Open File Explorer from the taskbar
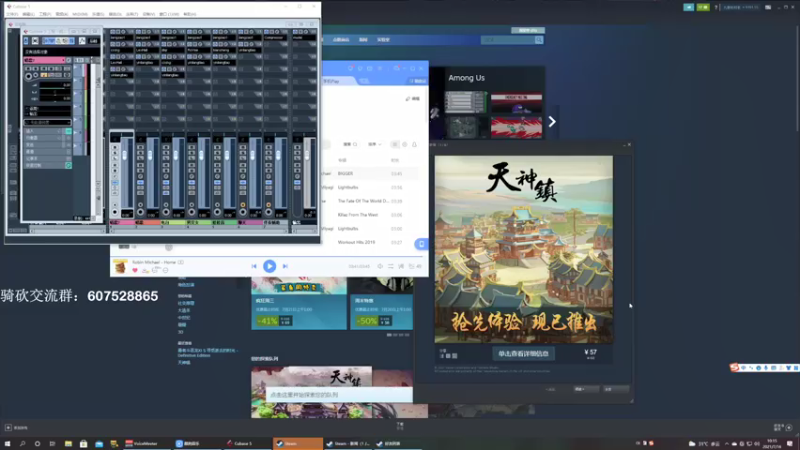 68,443
